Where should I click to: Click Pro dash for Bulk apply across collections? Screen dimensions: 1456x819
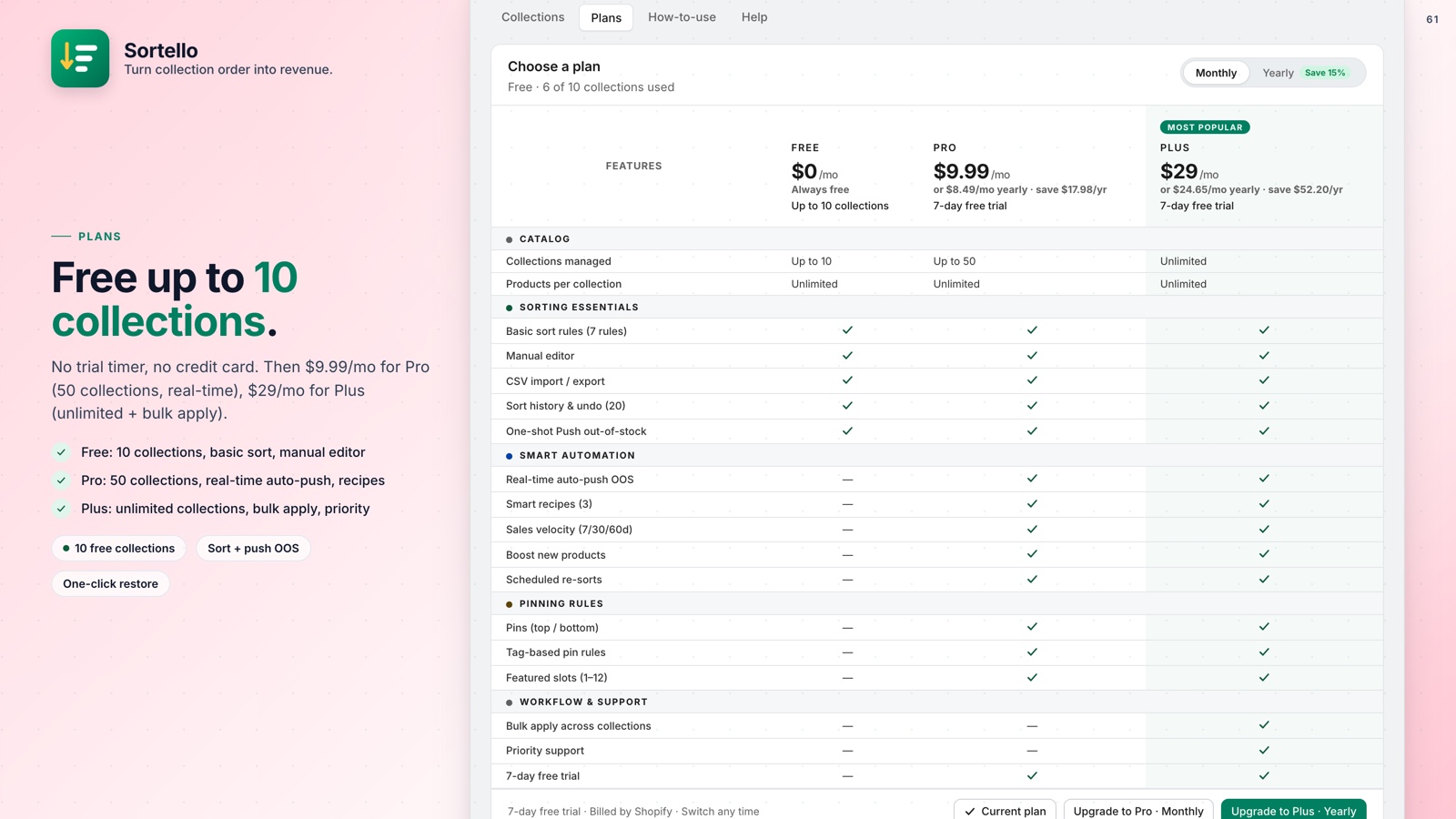1032,726
